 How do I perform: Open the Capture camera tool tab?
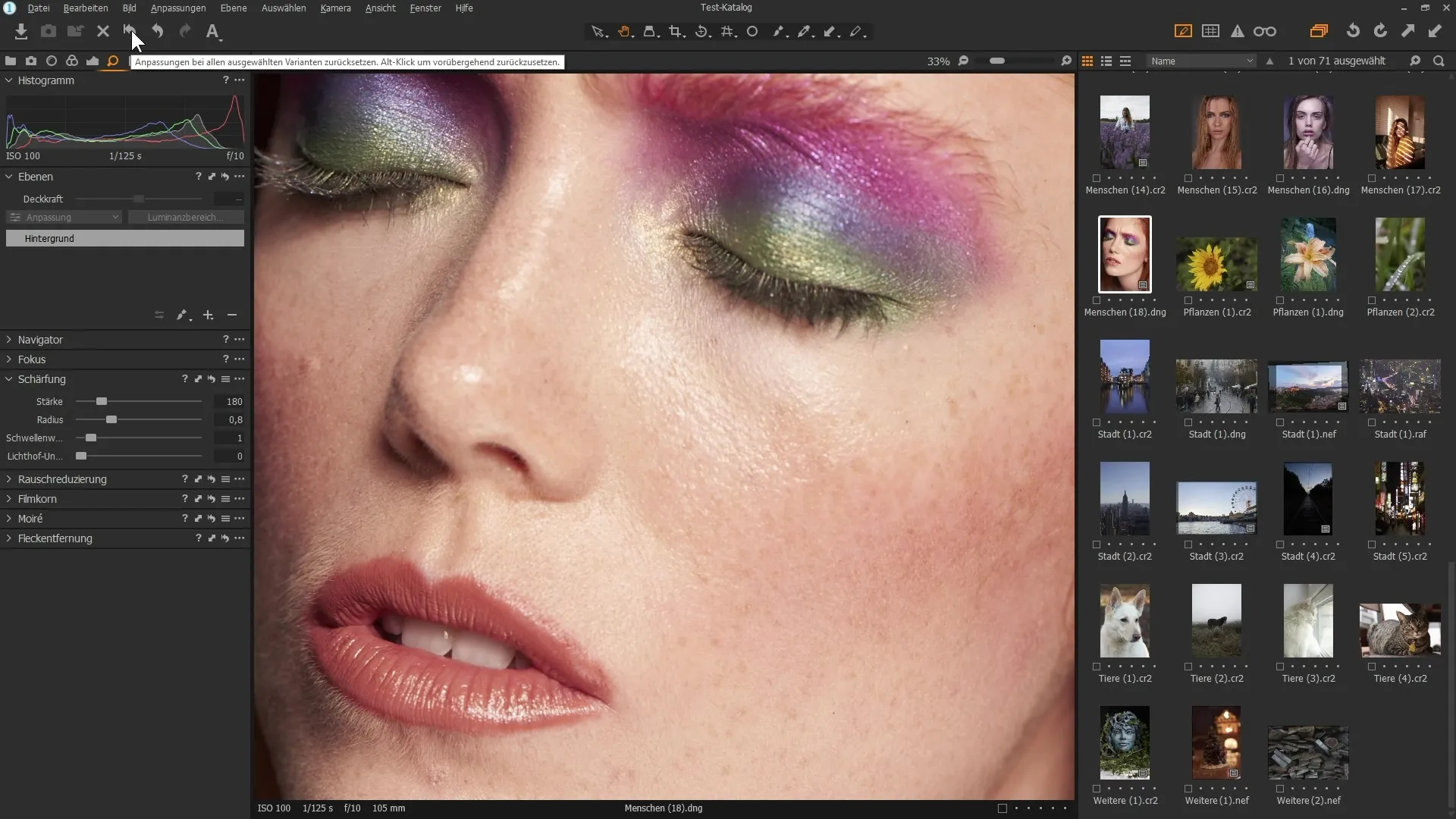point(31,61)
